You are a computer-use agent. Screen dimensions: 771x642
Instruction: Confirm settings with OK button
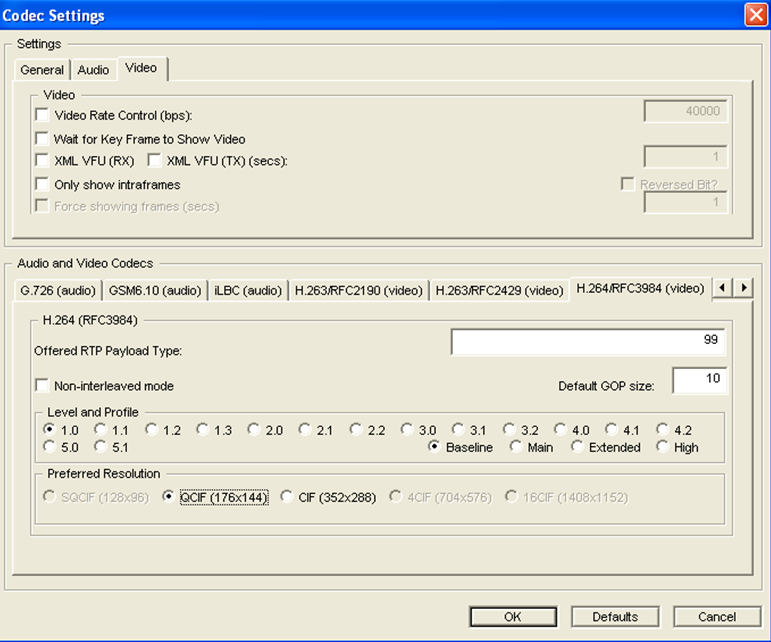pyautogui.click(x=513, y=616)
